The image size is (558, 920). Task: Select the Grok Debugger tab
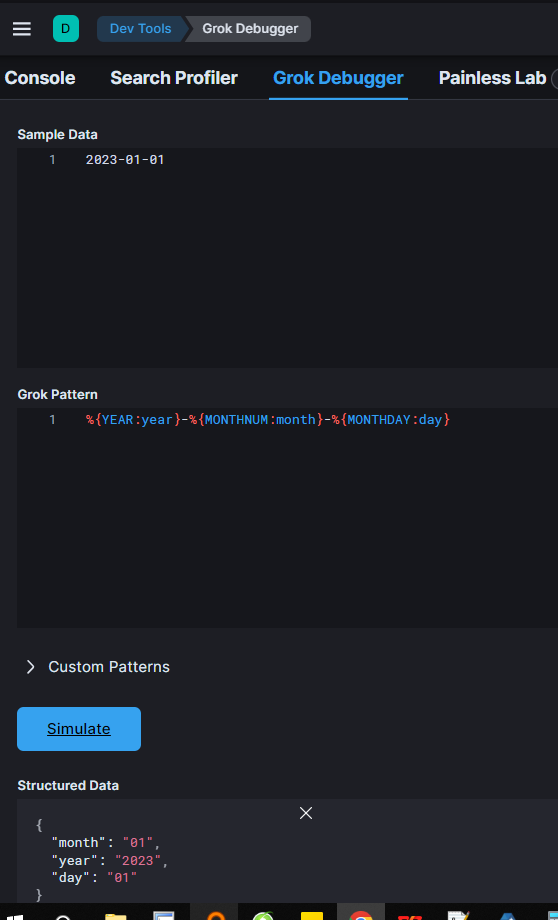pyautogui.click(x=338, y=78)
